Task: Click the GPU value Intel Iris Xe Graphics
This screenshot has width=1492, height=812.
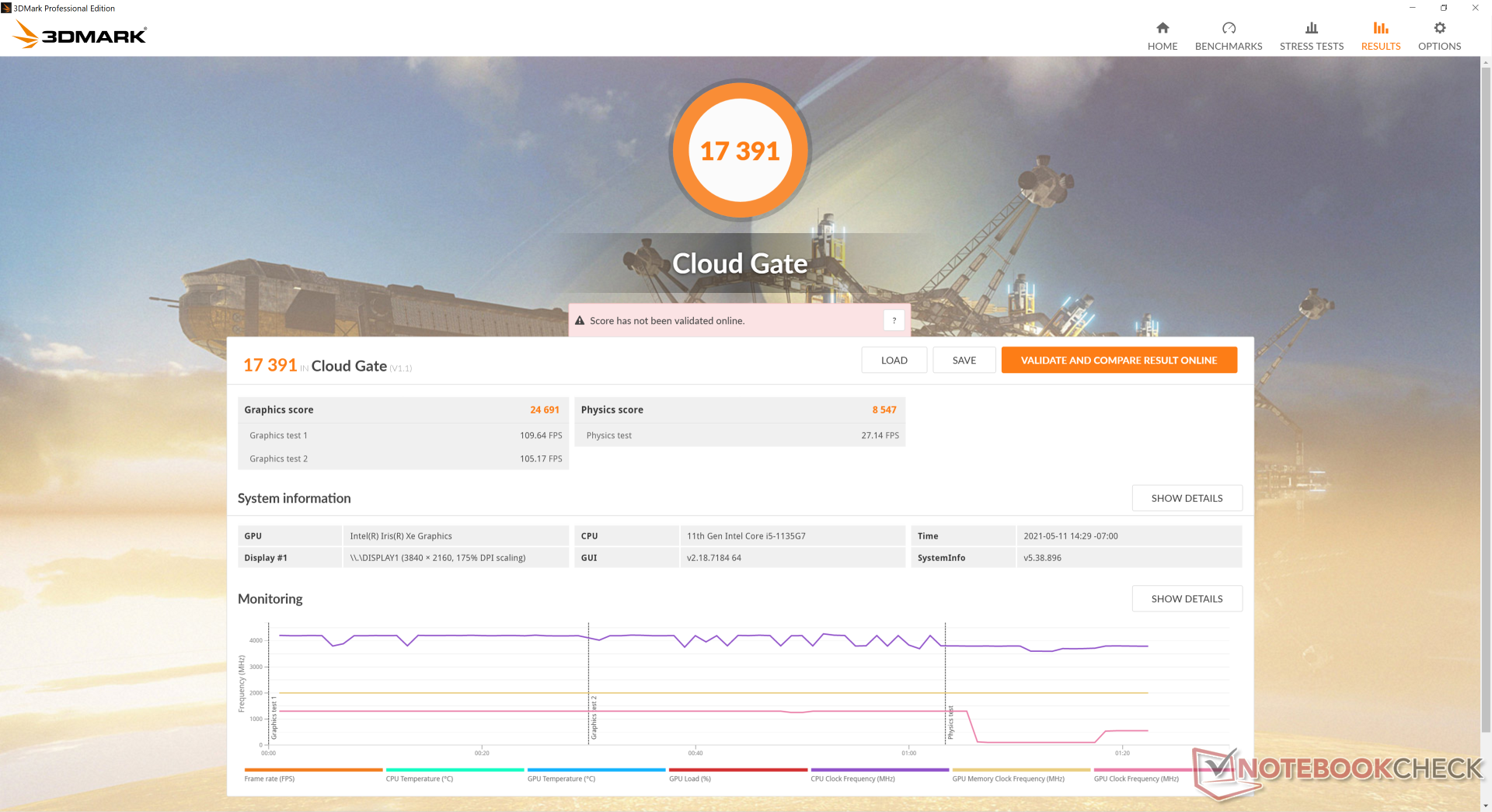Action: click(401, 536)
